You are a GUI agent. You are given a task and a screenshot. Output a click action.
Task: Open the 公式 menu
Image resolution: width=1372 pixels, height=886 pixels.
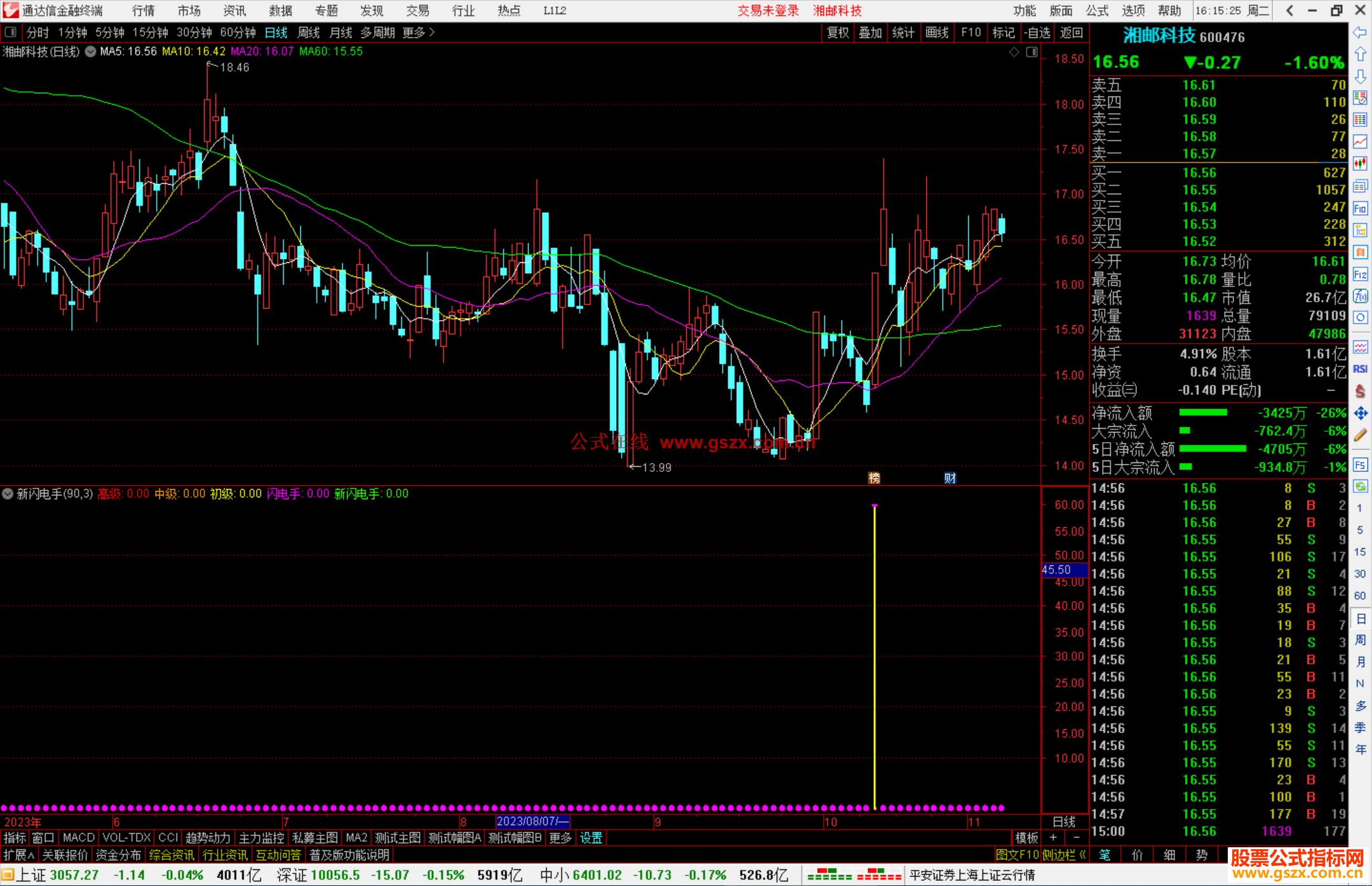click(1097, 11)
